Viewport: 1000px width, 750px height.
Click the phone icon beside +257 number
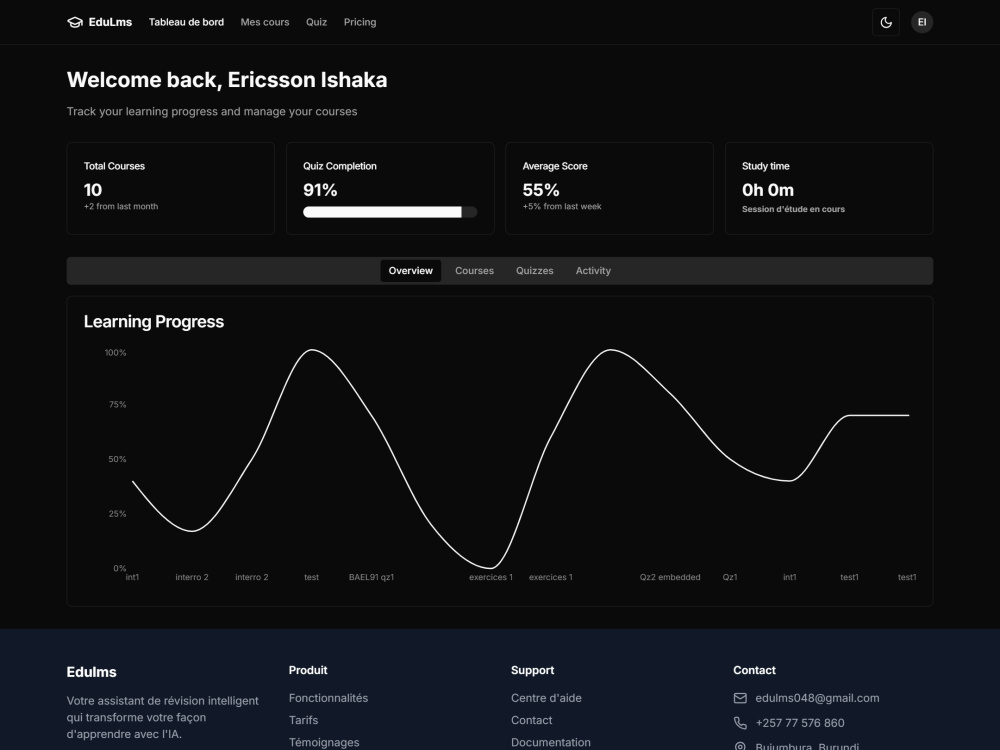[x=740, y=723]
